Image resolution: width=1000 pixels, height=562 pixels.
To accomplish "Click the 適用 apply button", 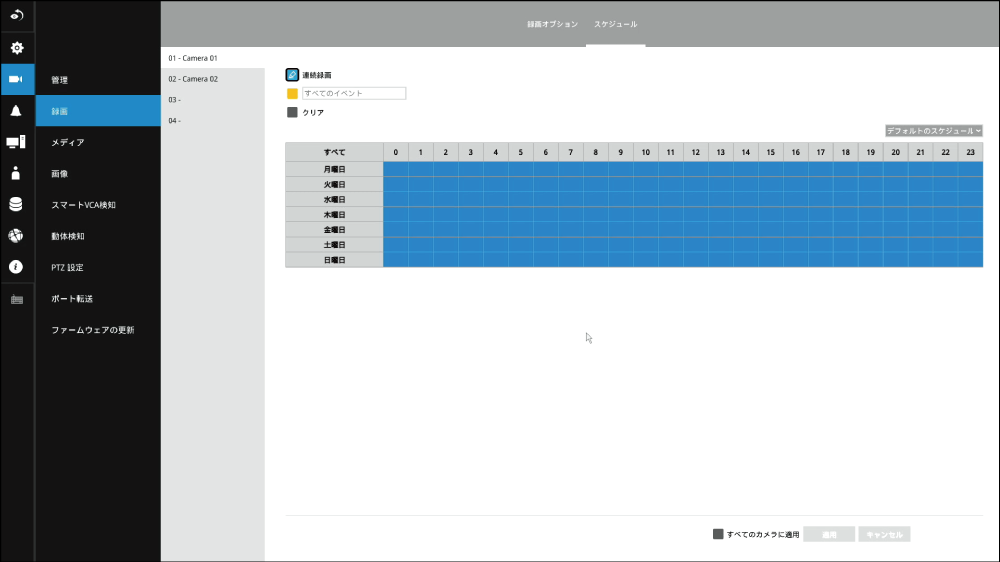I will pos(829,535).
